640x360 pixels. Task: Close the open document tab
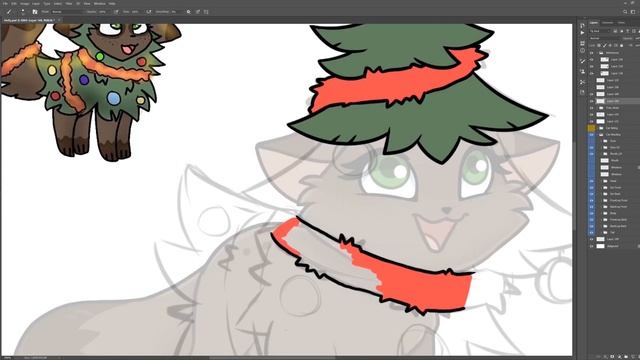pyautogui.click(x=59, y=20)
